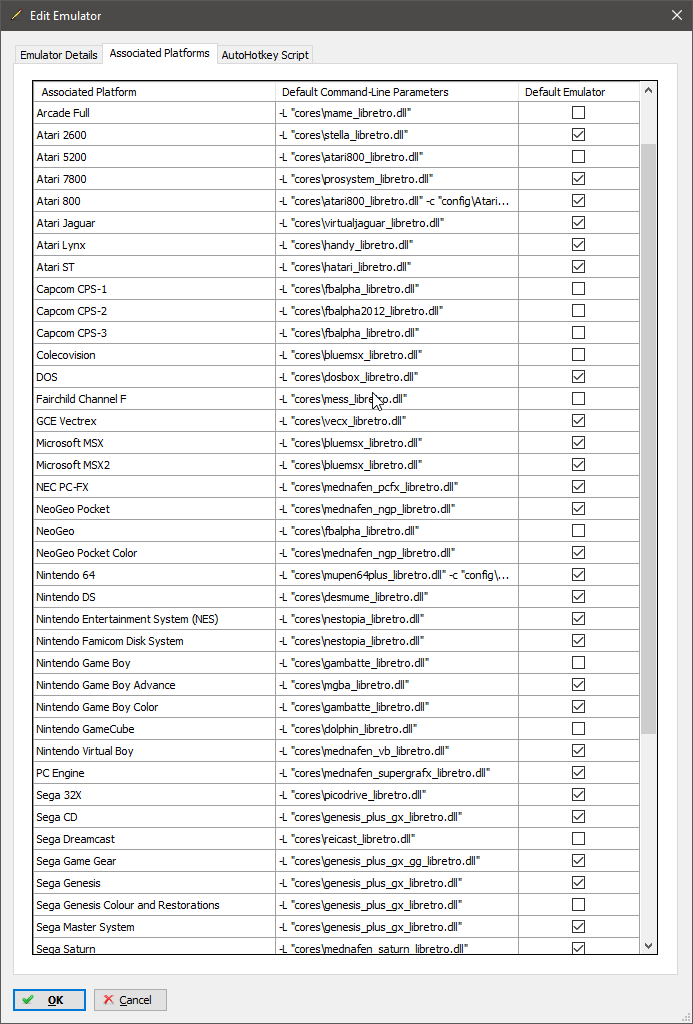
Task: Edit the prosystem_libretro.dll parameters cell
Action: [397, 179]
